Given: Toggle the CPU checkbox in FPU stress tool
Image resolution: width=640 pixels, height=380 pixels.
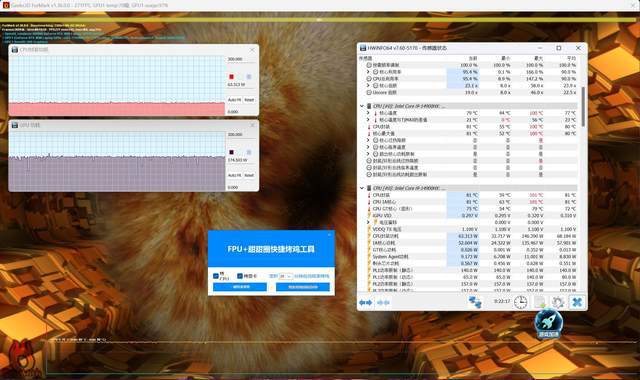Looking at the screenshot, I should pyautogui.click(x=216, y=276).
